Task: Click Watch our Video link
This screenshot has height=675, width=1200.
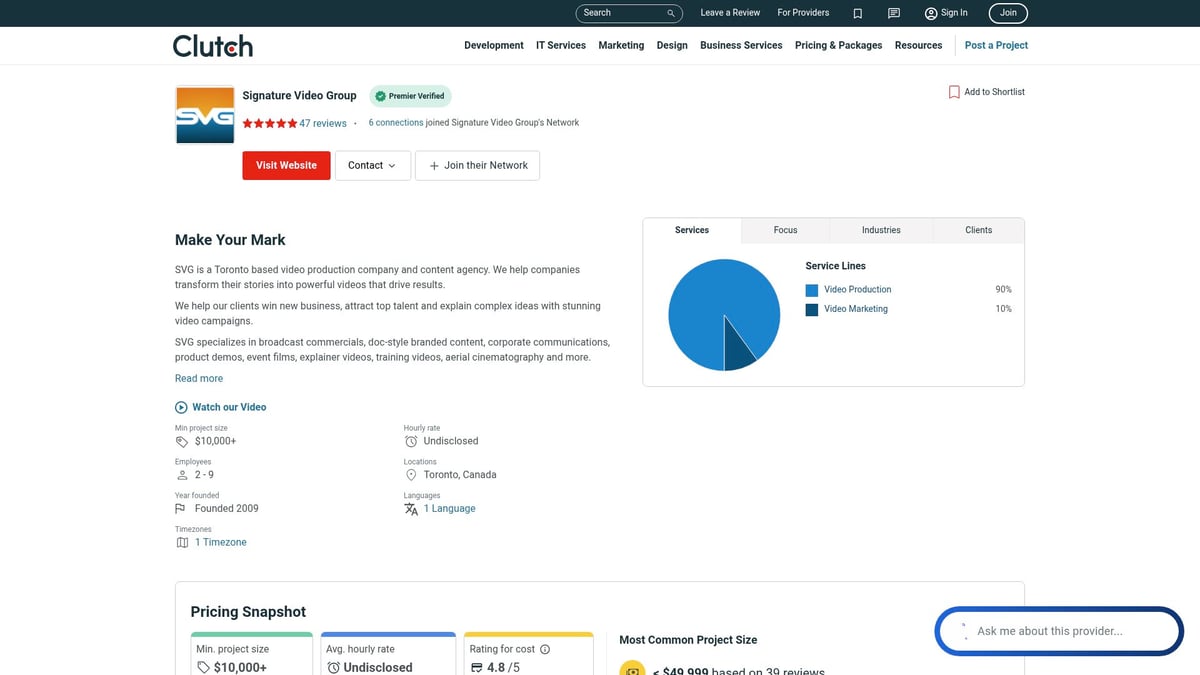Action: [x=229, y=407]
